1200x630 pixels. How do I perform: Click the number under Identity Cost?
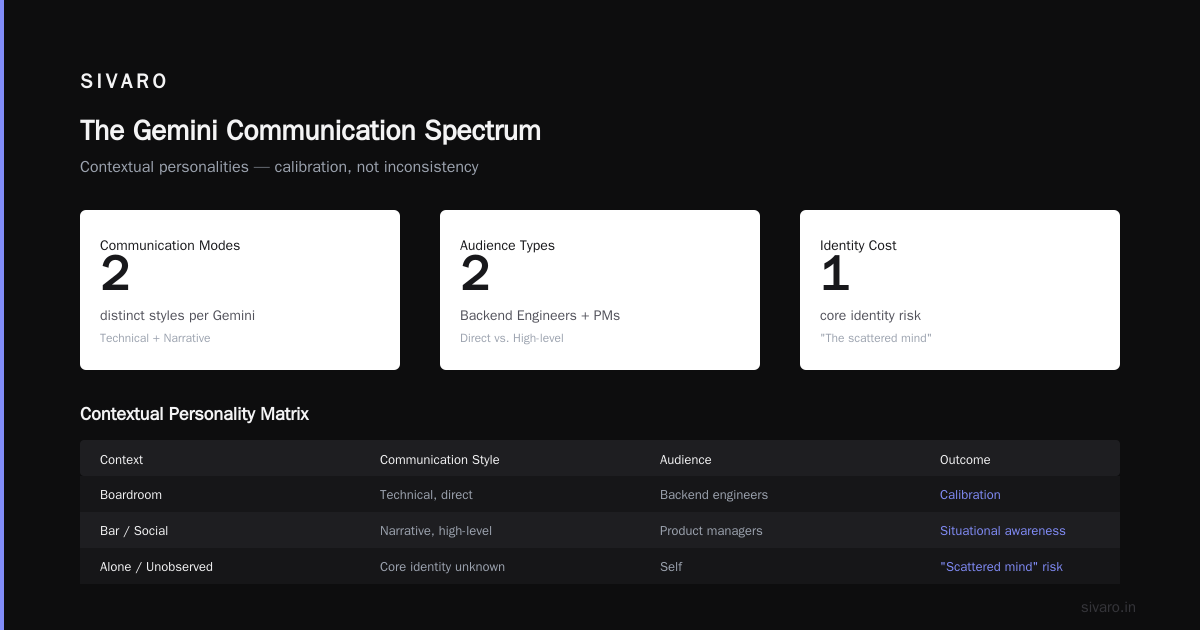click(835, 275)
